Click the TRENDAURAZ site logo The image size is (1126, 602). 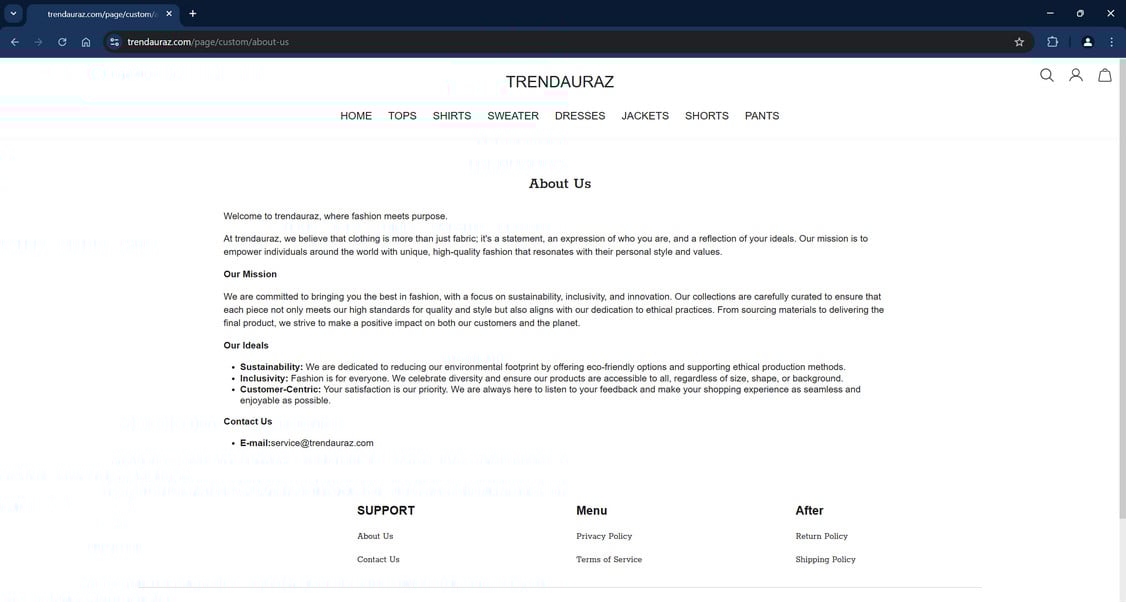click(x=559, y=82)
